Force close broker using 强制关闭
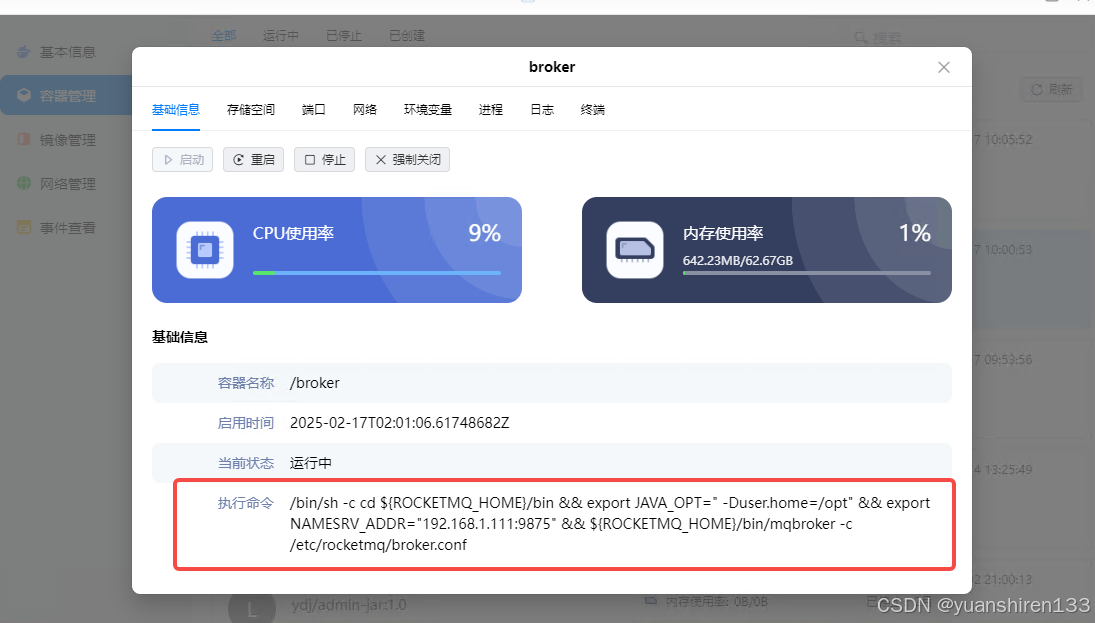Image resolution: width=1095 pixels, height=623 pixels. [407, 158]
